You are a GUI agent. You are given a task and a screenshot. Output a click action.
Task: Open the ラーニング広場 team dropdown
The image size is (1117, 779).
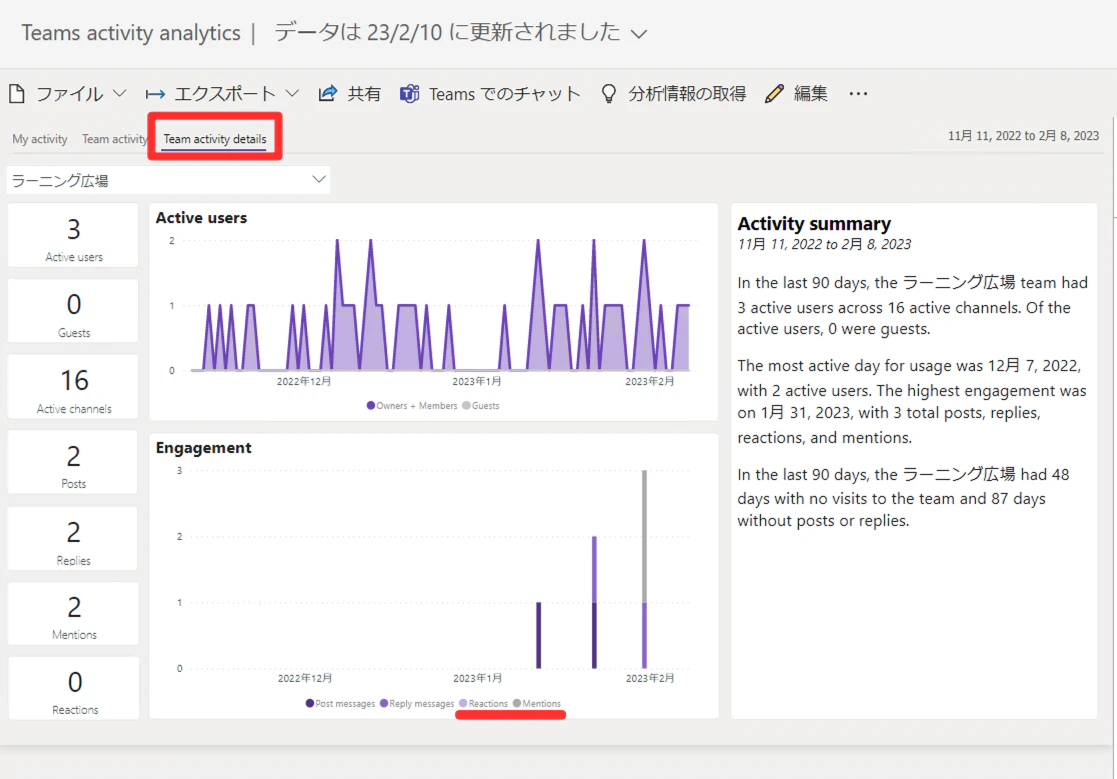click(168, 180)
